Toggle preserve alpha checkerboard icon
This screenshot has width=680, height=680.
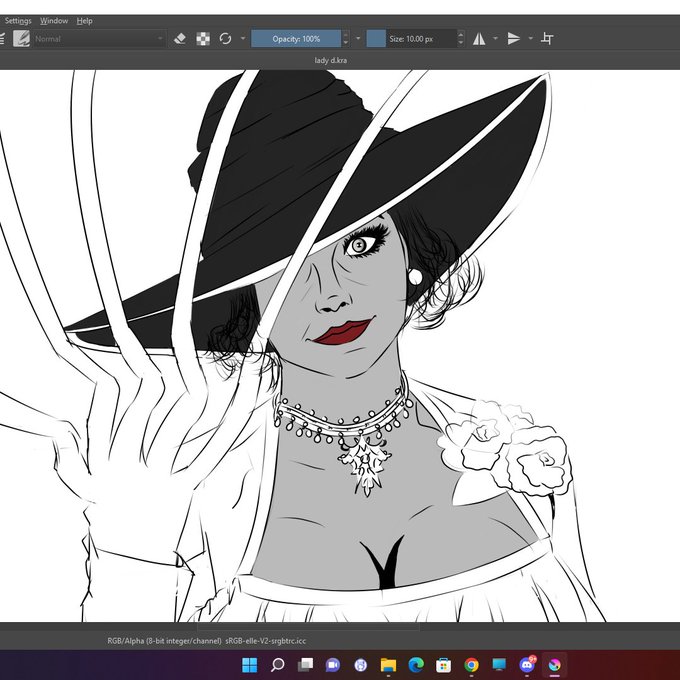(203, 39)
